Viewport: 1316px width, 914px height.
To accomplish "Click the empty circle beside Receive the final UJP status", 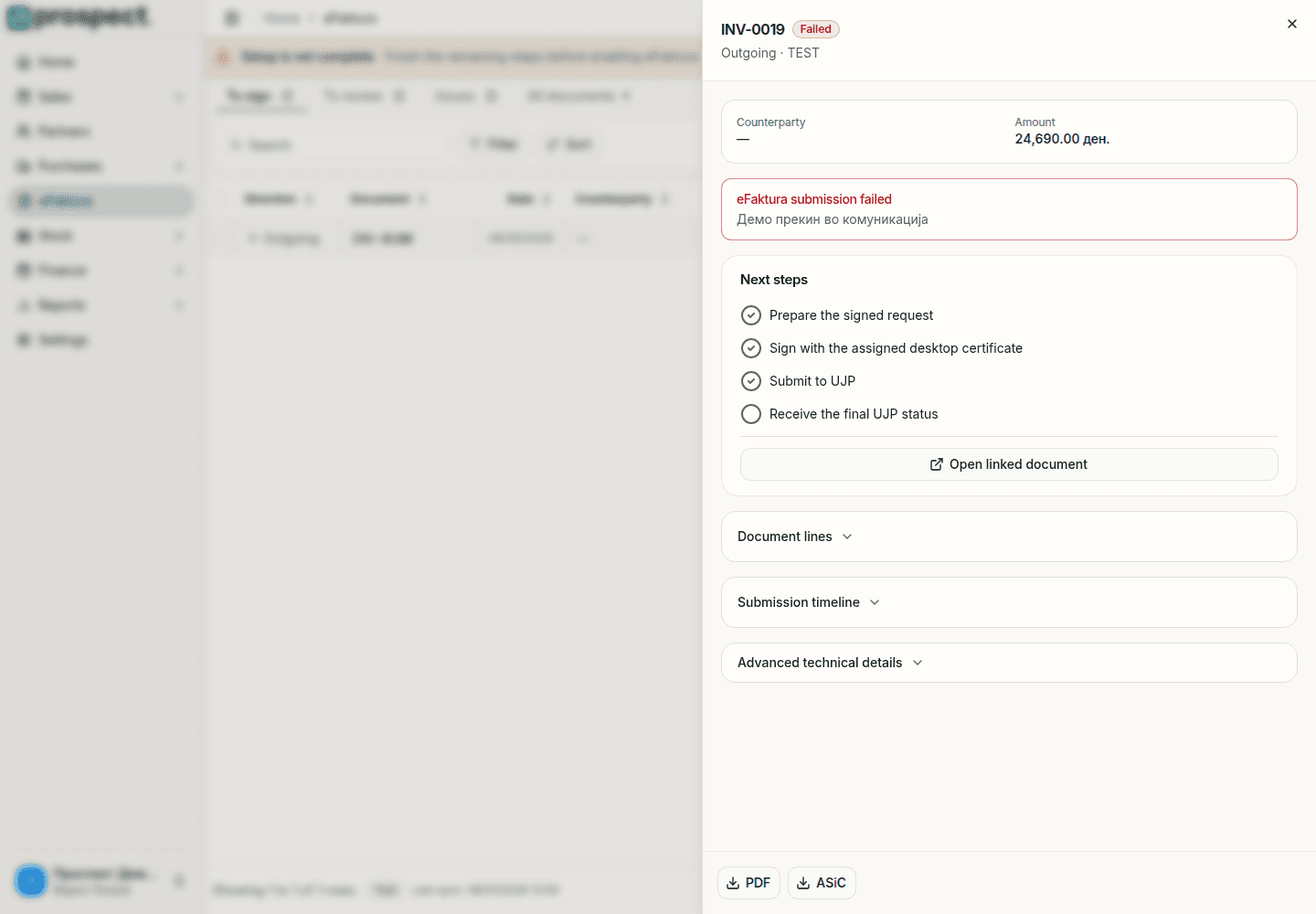I will pos(751,414).
